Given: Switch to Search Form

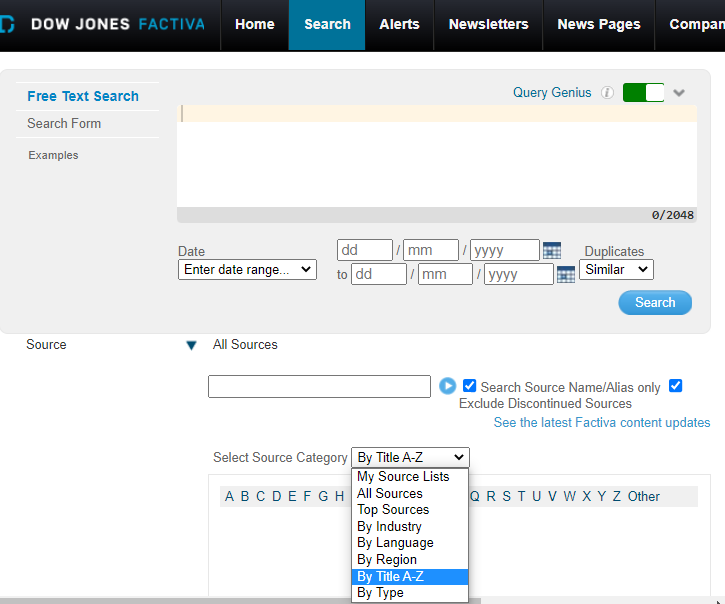Looking at the screenshot, I should (x=64, y=123).
